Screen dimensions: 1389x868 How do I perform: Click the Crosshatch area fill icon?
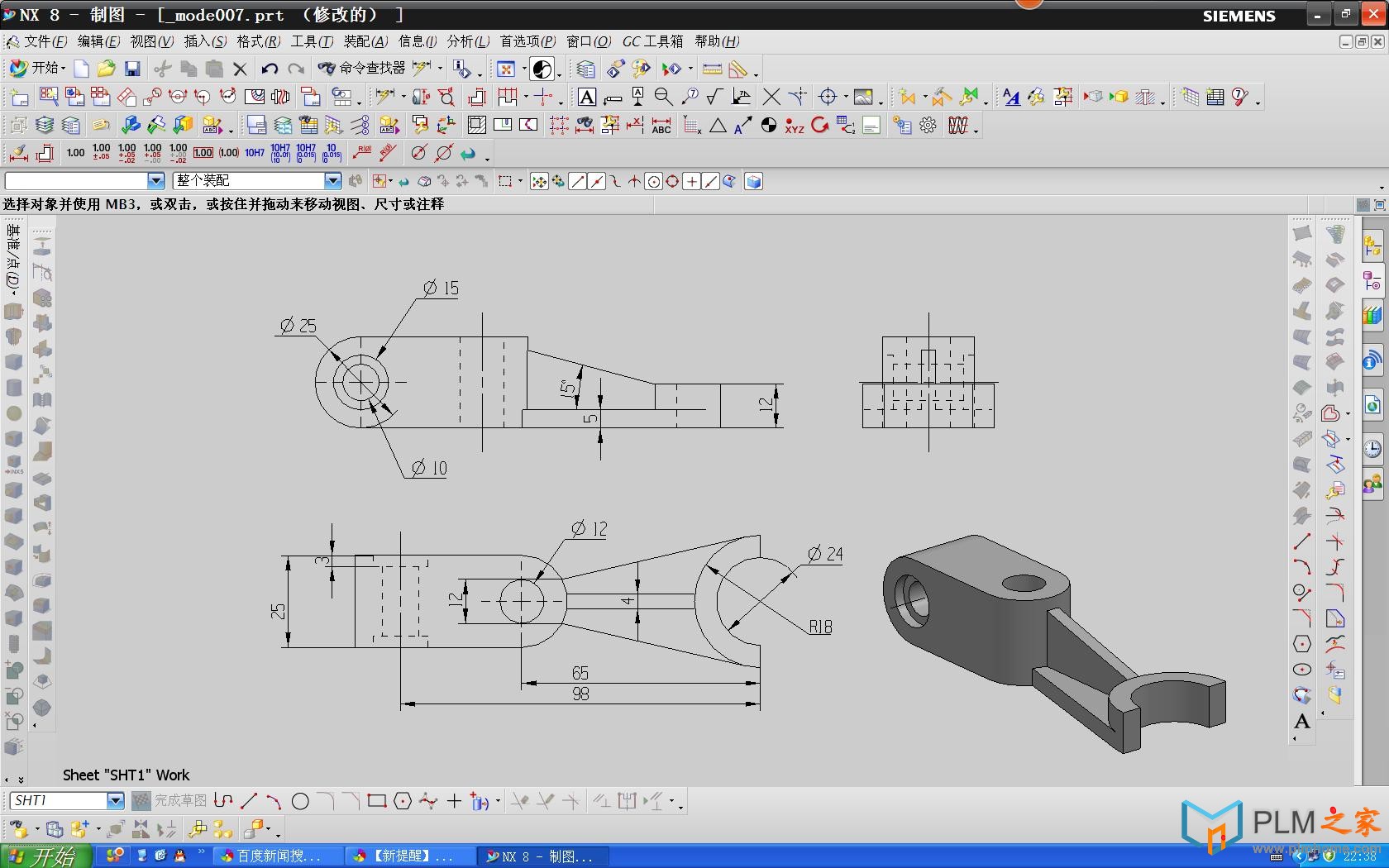coord(477,125)
